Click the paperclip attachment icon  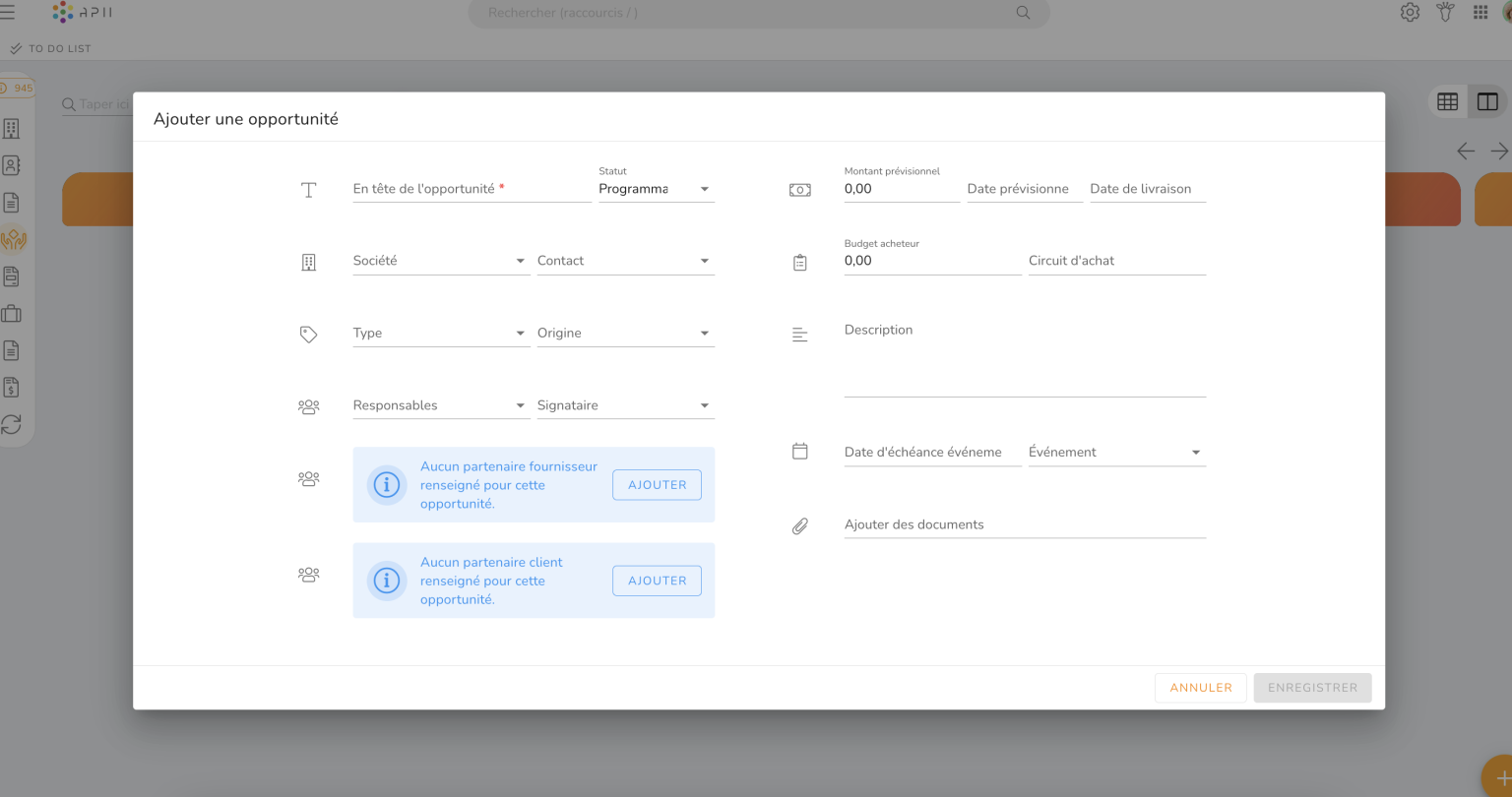pyautogui.click(x=799, y=525)
